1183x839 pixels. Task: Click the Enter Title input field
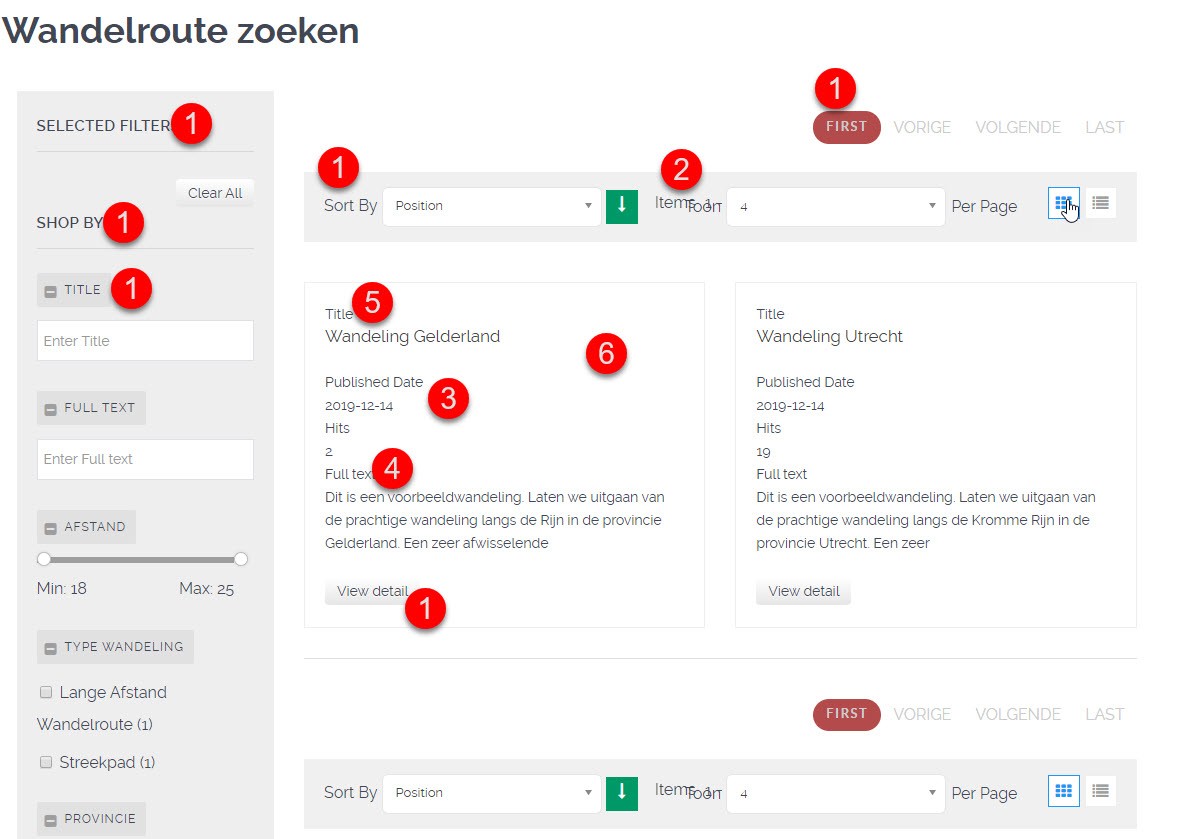pos(145,341)
